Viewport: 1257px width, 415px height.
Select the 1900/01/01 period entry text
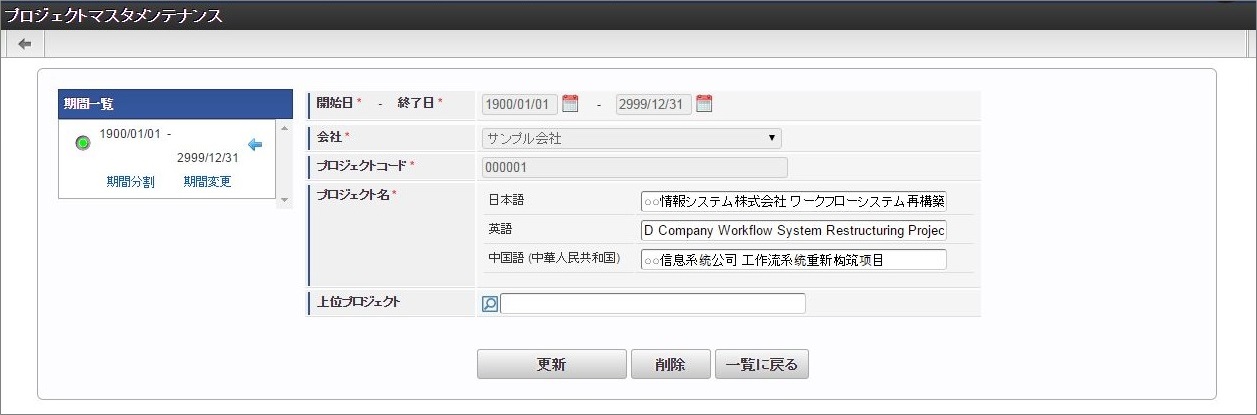(169, 145)
